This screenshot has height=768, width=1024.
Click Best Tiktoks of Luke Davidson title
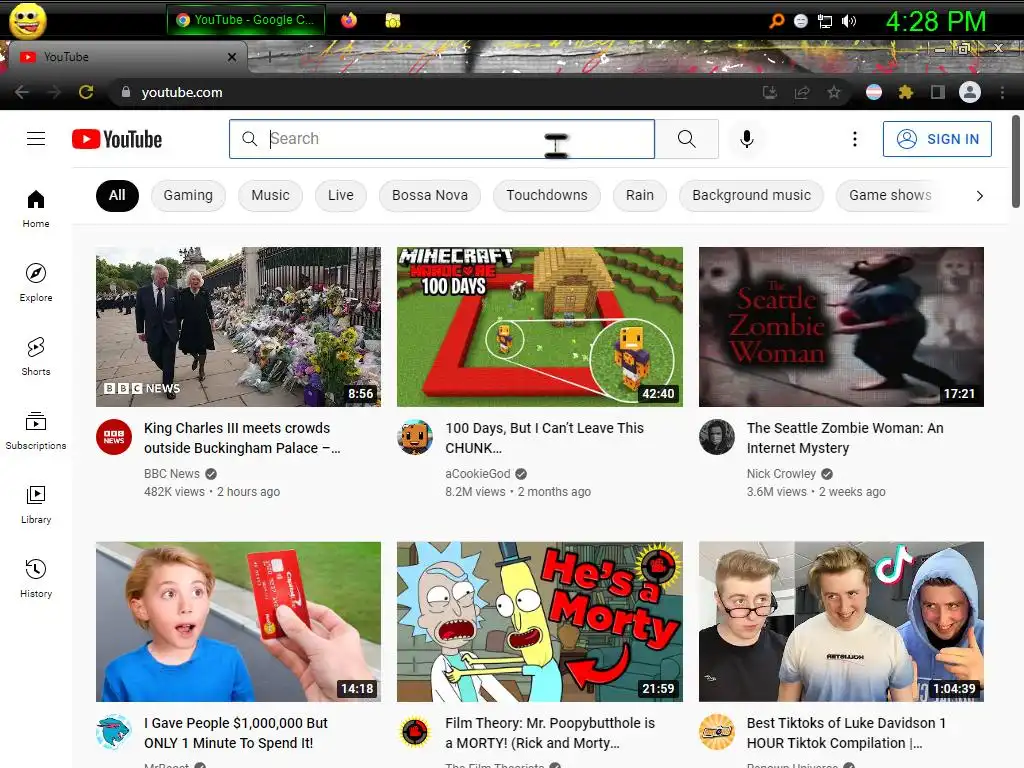[x=846, y=733]
